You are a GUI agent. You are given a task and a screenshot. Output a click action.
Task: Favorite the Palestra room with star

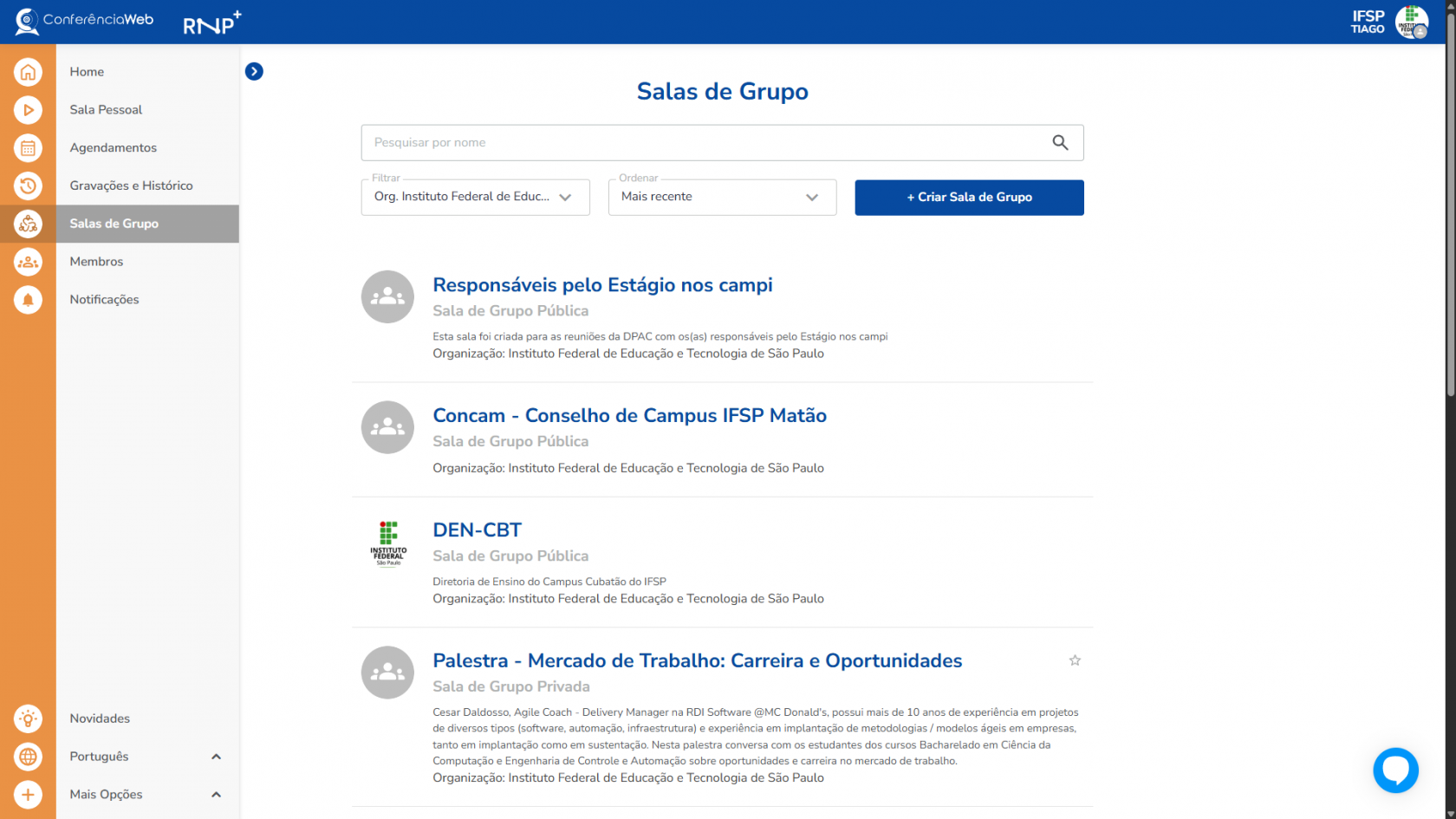click(1075, 660)
